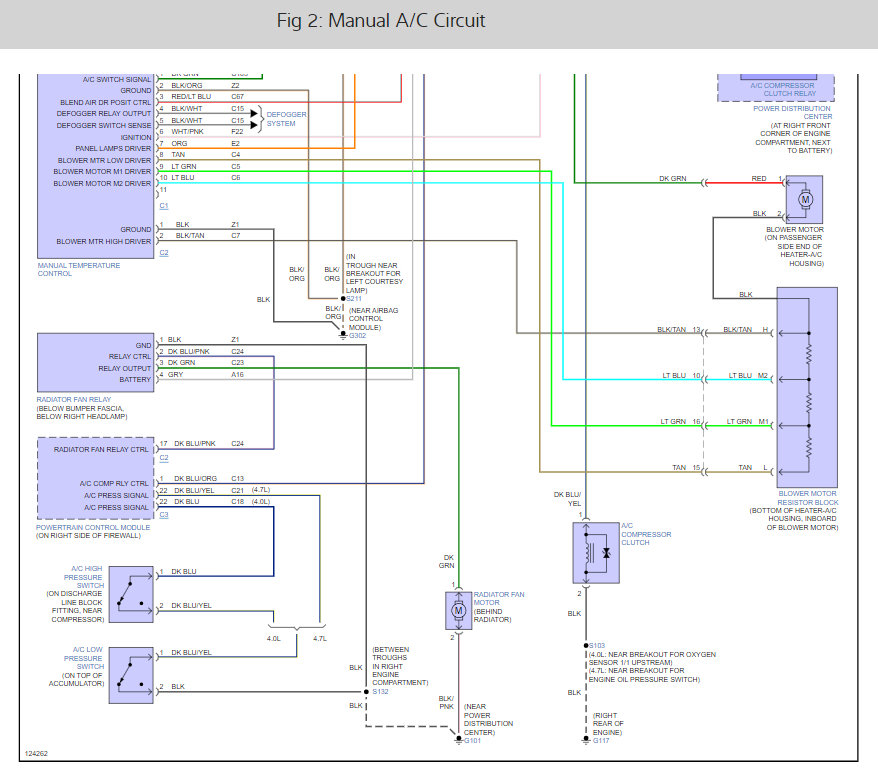The width and height of the screenshot is (878, 783).
Task: Open the G117 ground link
Action: tap(601, 740)
